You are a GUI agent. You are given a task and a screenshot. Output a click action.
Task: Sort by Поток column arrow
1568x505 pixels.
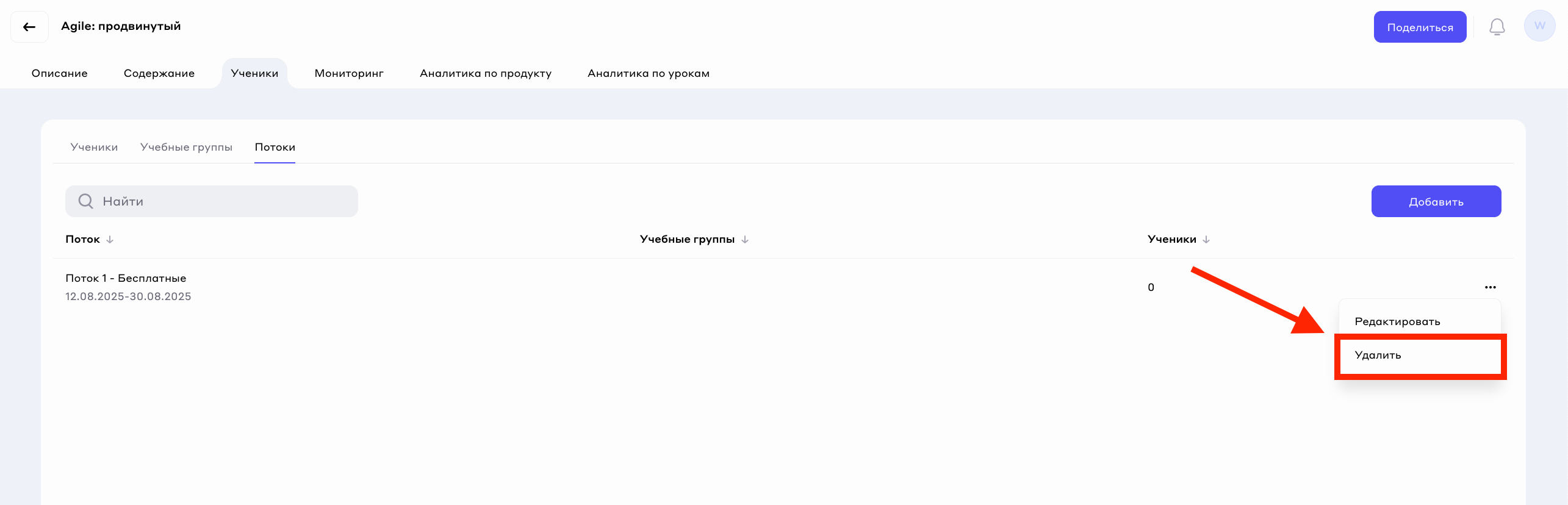[x=110, y=240]
